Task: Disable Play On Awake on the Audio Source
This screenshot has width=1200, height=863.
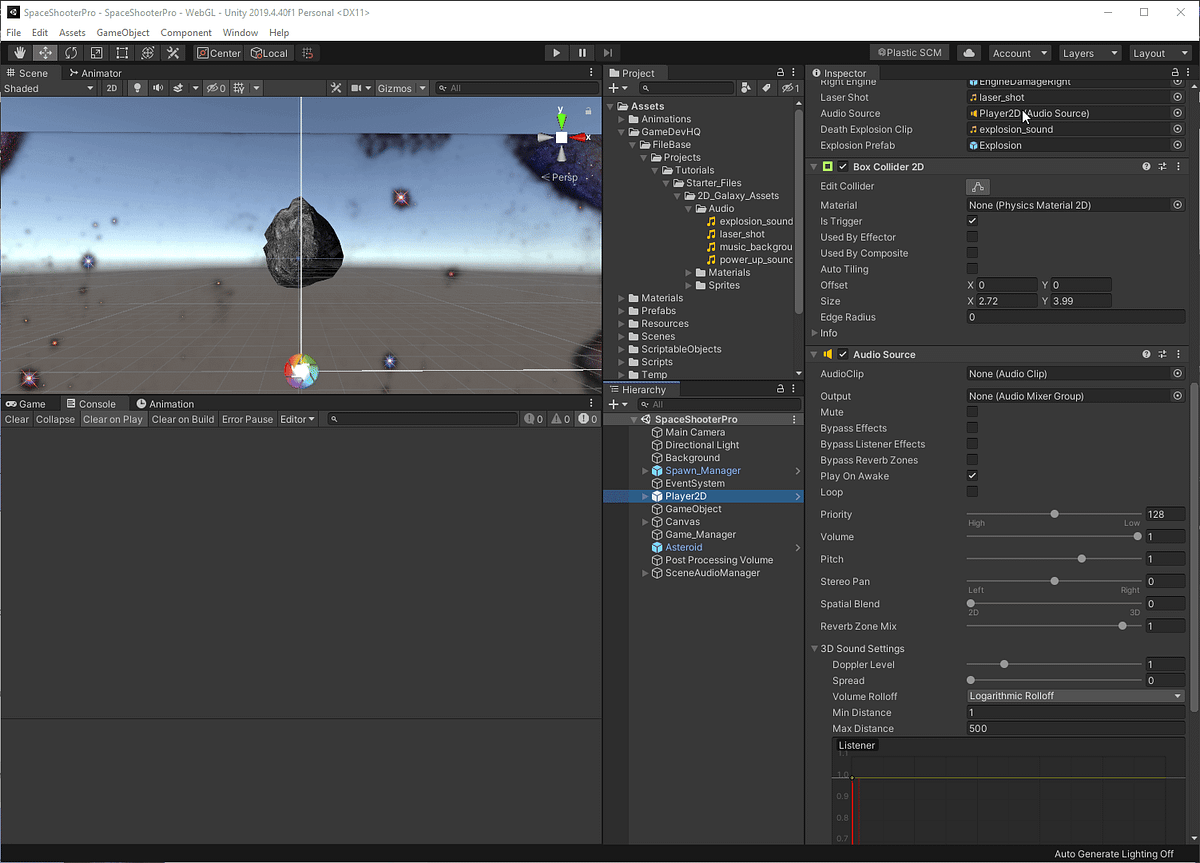Action: (971, 476)
